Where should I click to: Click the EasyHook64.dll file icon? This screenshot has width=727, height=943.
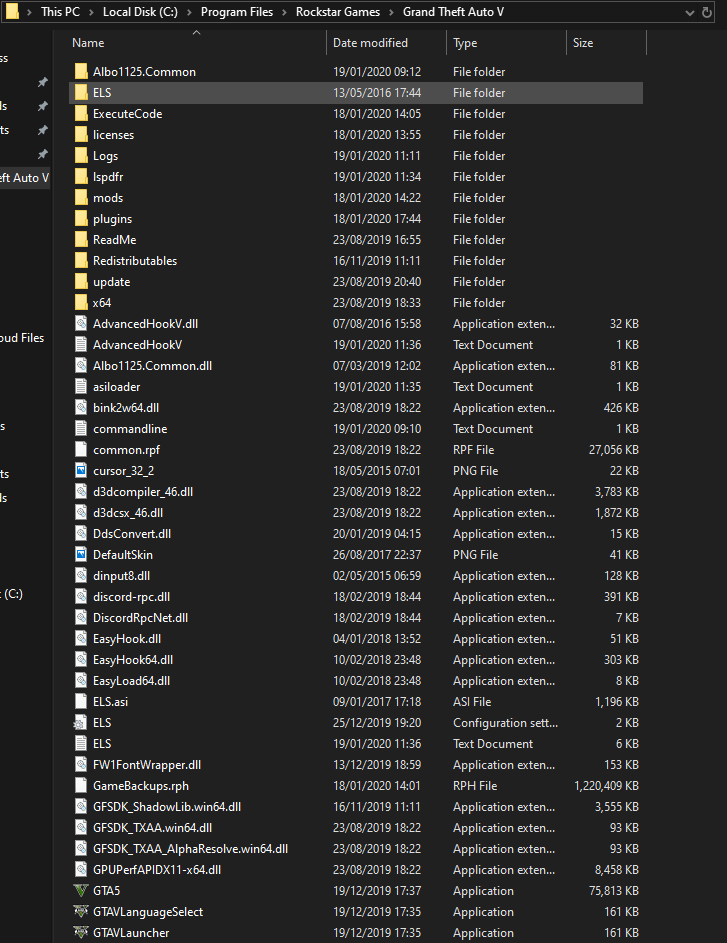click(81, 660)
